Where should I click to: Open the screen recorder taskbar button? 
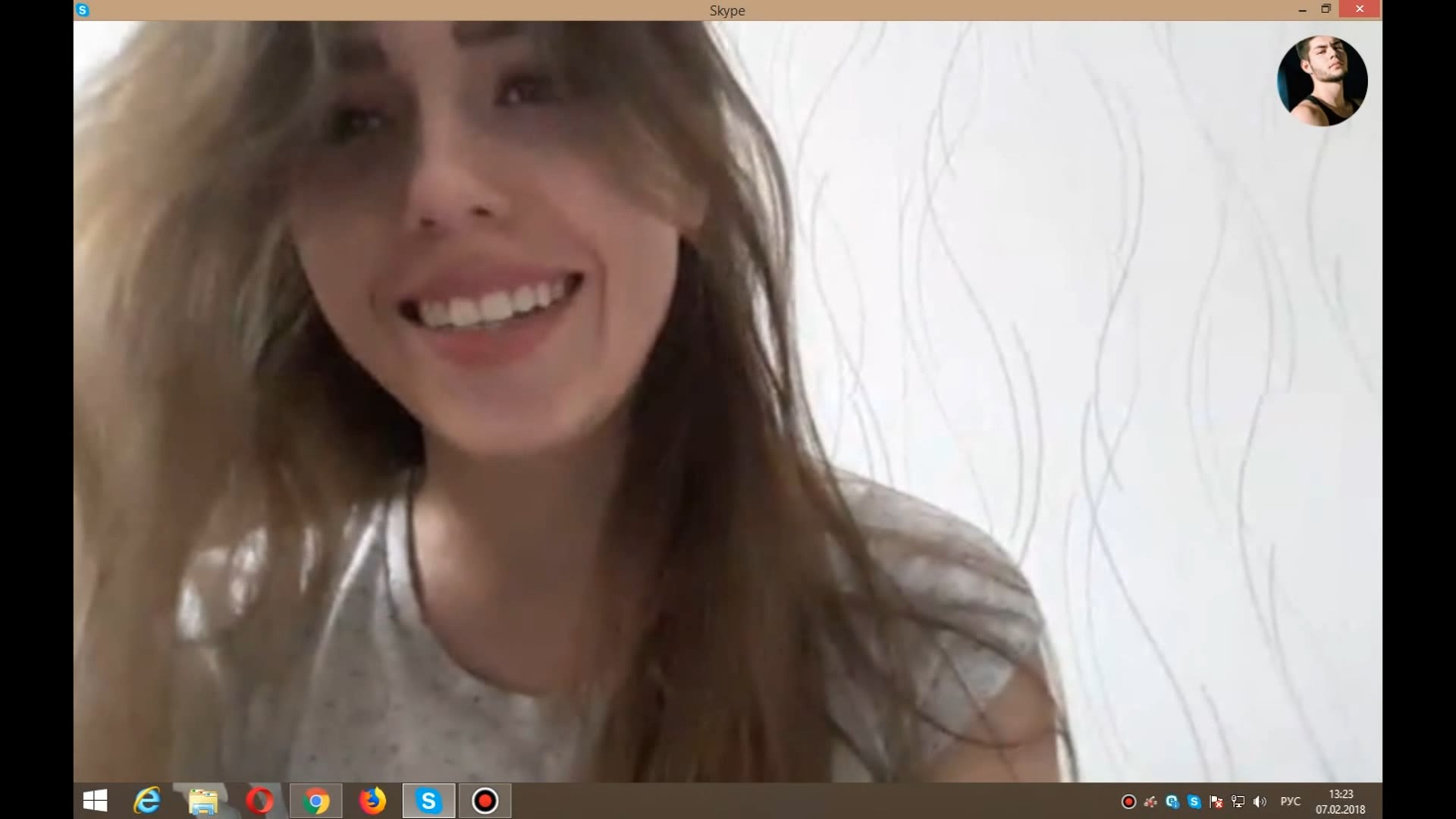485,801
